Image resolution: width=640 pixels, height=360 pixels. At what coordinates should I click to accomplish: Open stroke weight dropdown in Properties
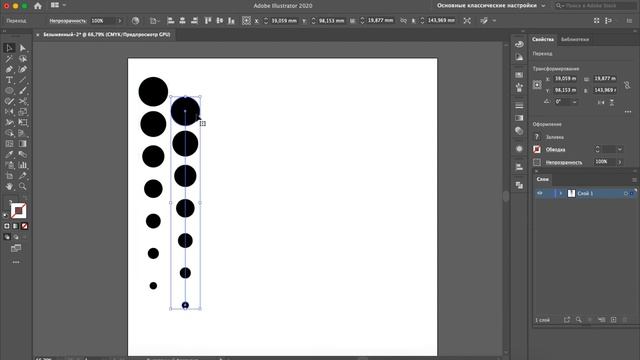click(620, 149)
